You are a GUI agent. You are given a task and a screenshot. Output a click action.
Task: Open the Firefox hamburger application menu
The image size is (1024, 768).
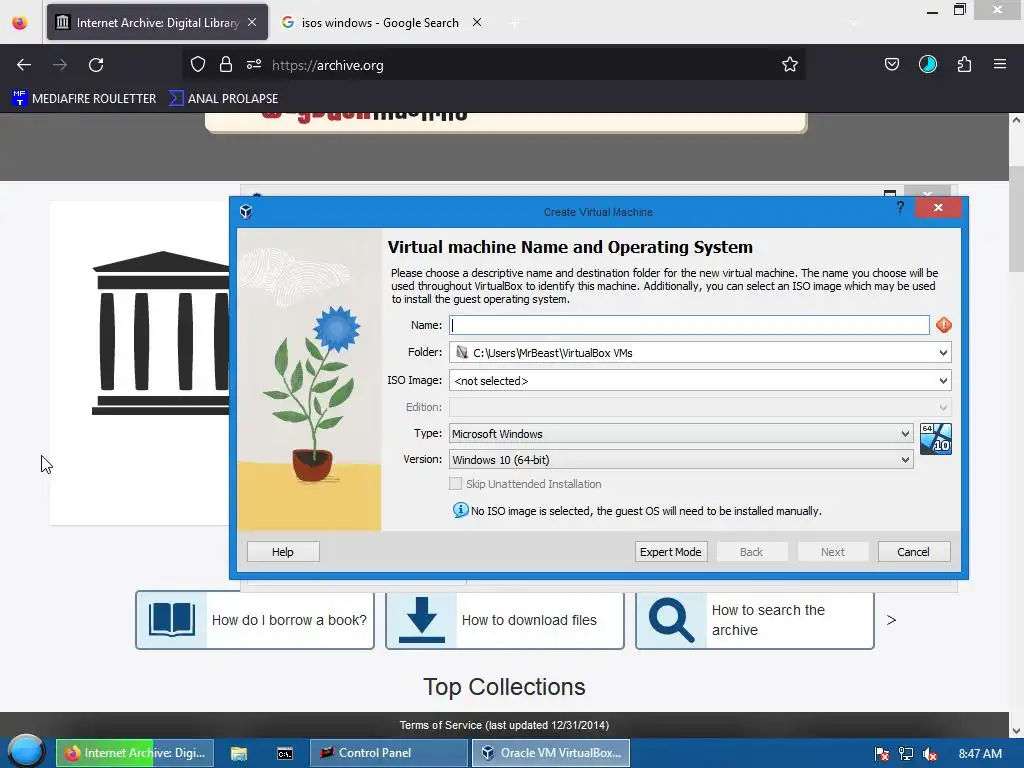coord(1000,64)
